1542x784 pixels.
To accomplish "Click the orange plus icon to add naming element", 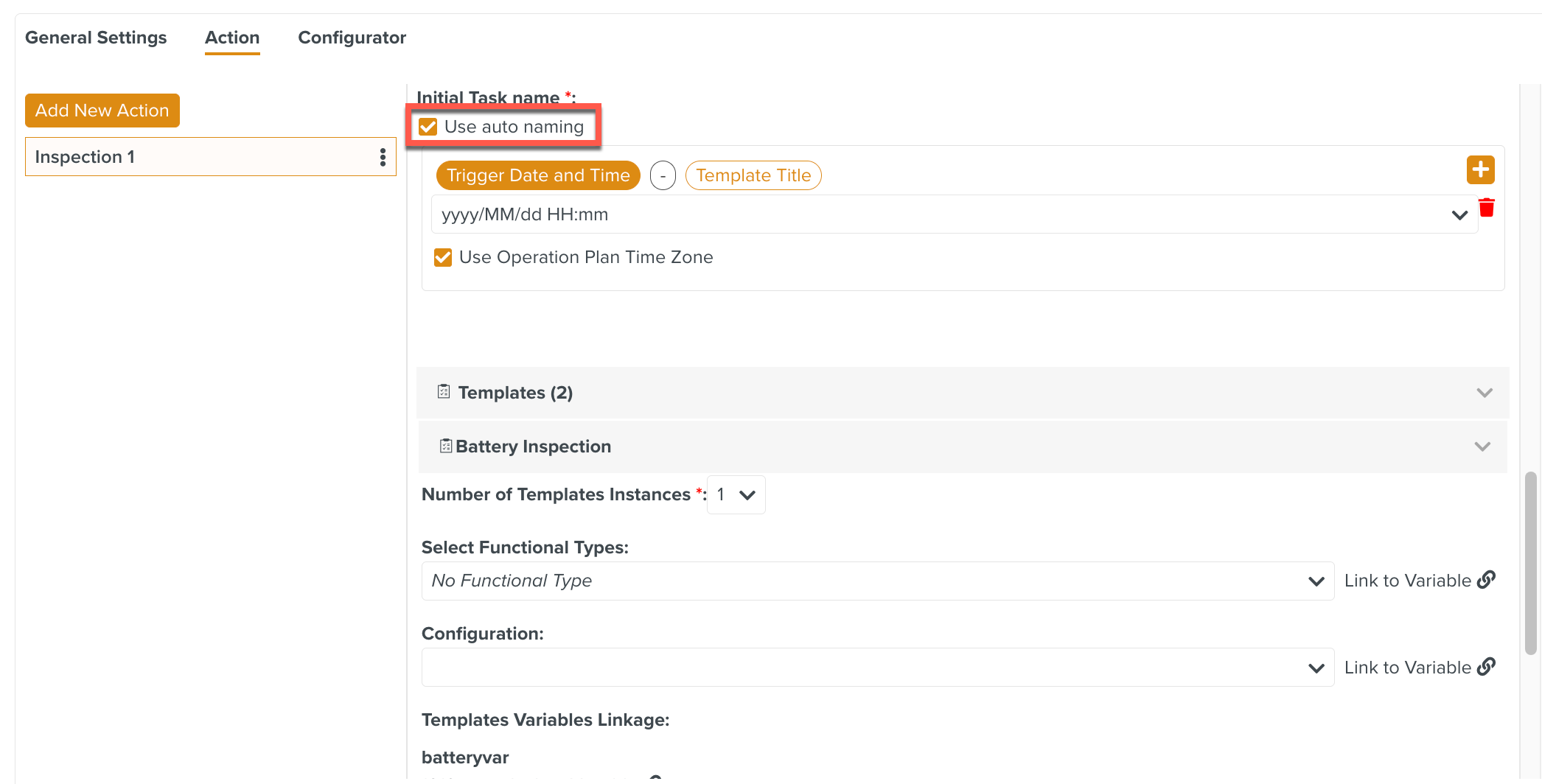I will [1480, 169].
